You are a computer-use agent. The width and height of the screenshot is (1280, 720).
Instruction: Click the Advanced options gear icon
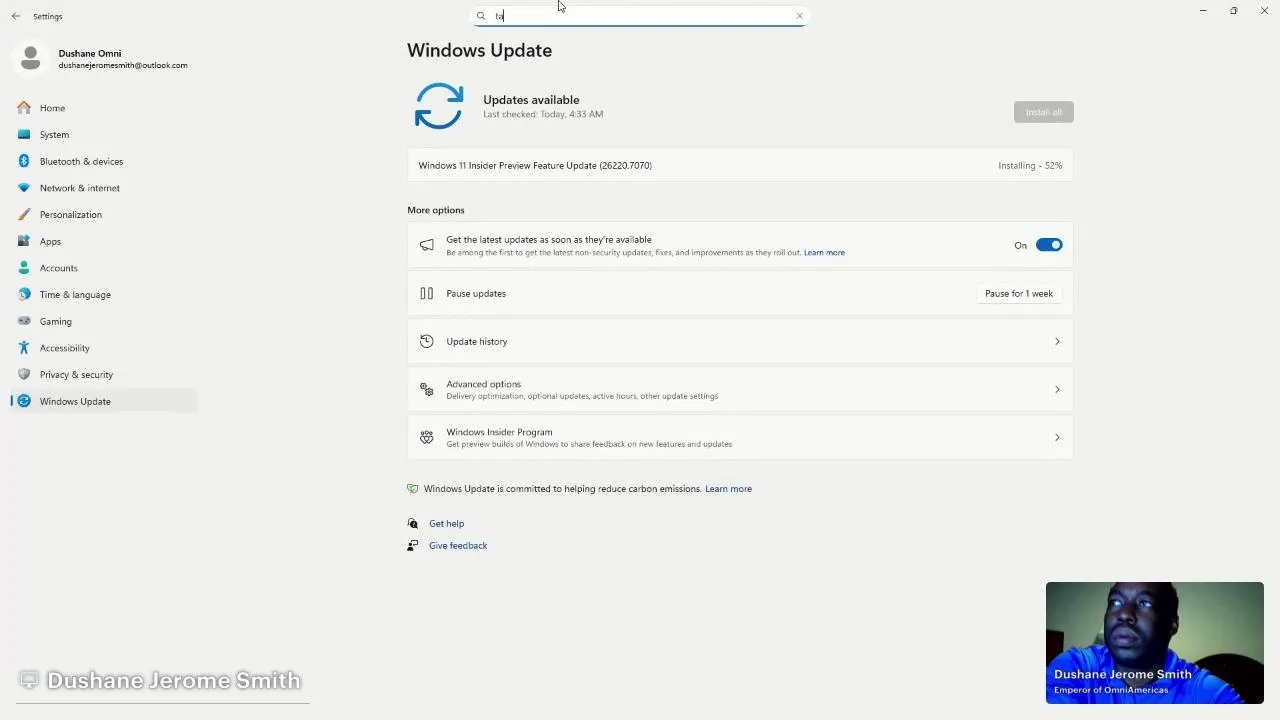click(427, 389)
